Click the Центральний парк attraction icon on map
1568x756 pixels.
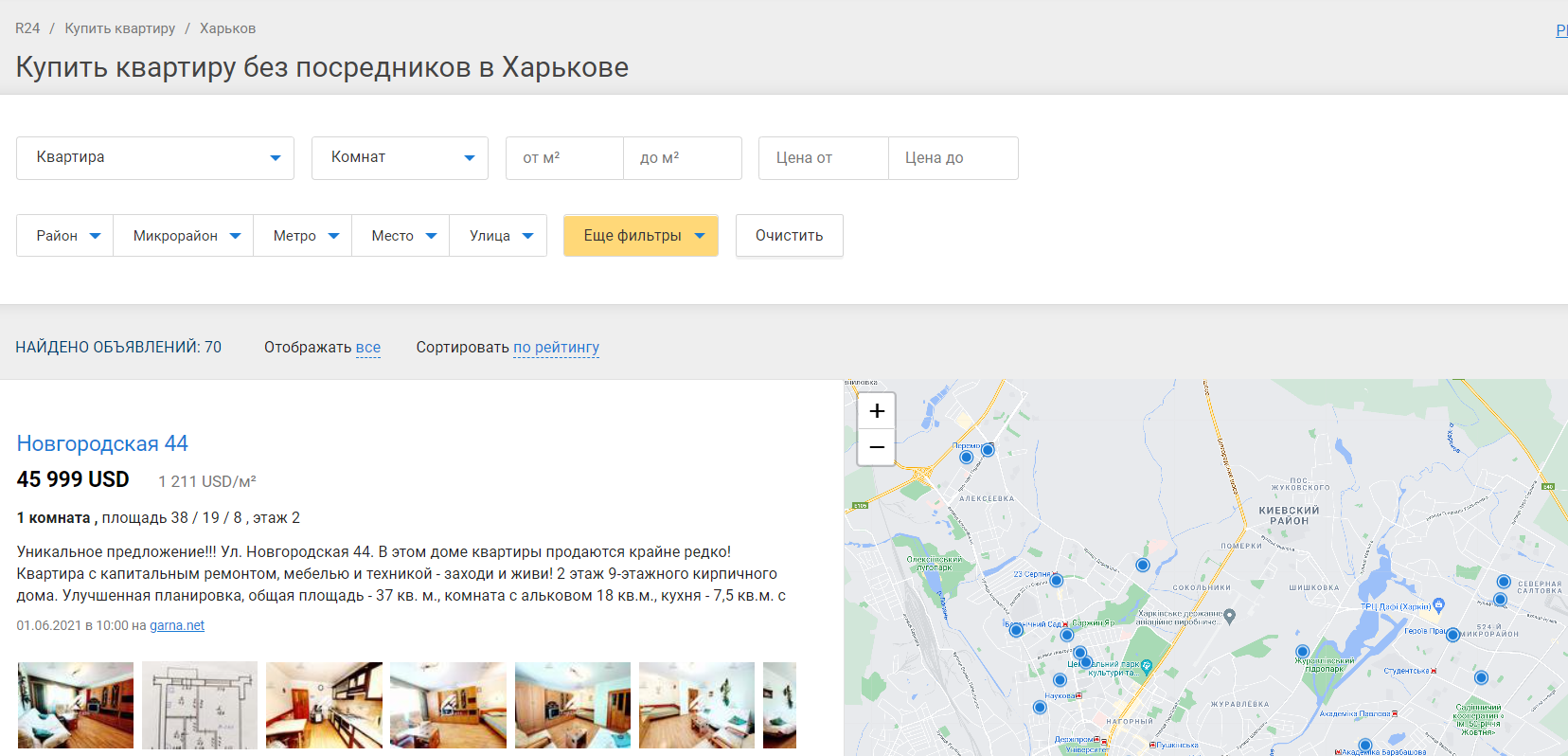pyautogui.click(x=1147, y=666)
